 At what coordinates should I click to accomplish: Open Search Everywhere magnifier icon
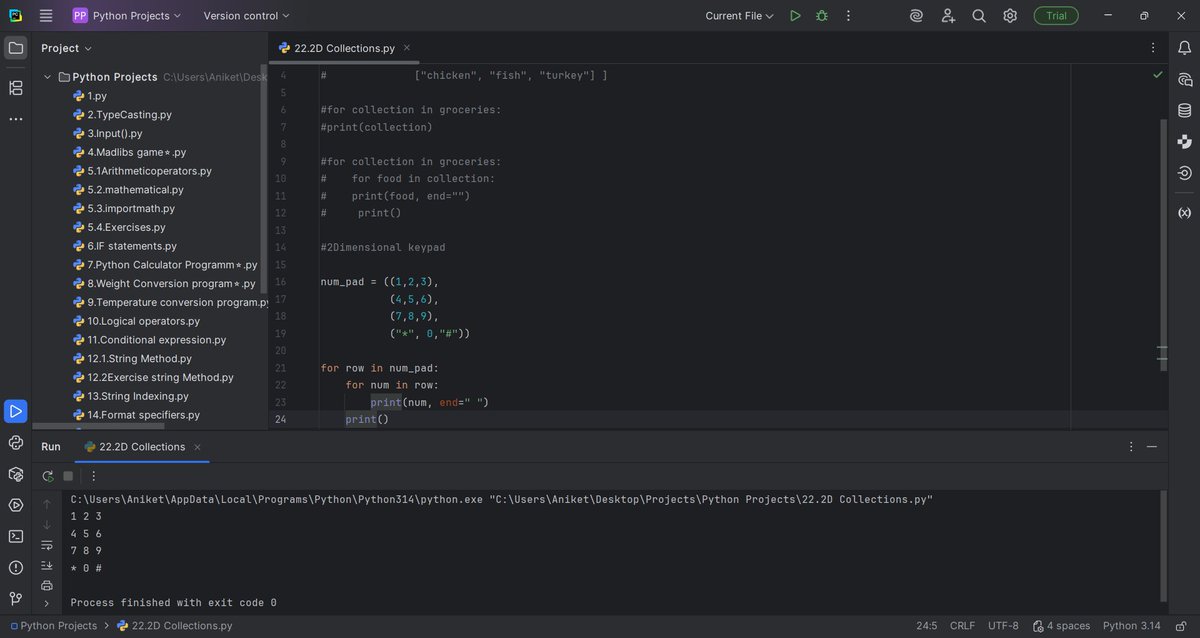pos(979,16)
